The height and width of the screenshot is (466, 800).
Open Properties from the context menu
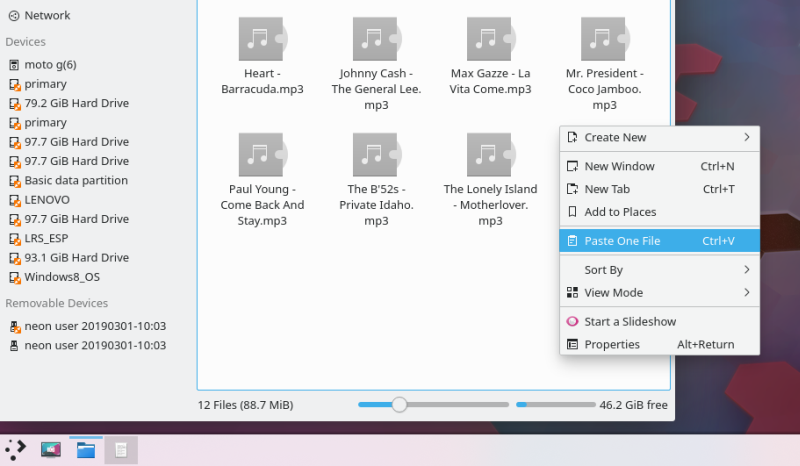pyautogui.click(x=659, y=345)
